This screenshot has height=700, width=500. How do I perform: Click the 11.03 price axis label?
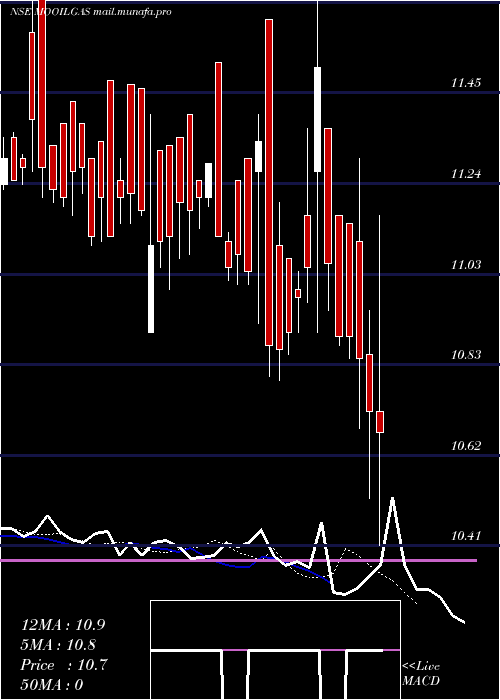point(466,265)
